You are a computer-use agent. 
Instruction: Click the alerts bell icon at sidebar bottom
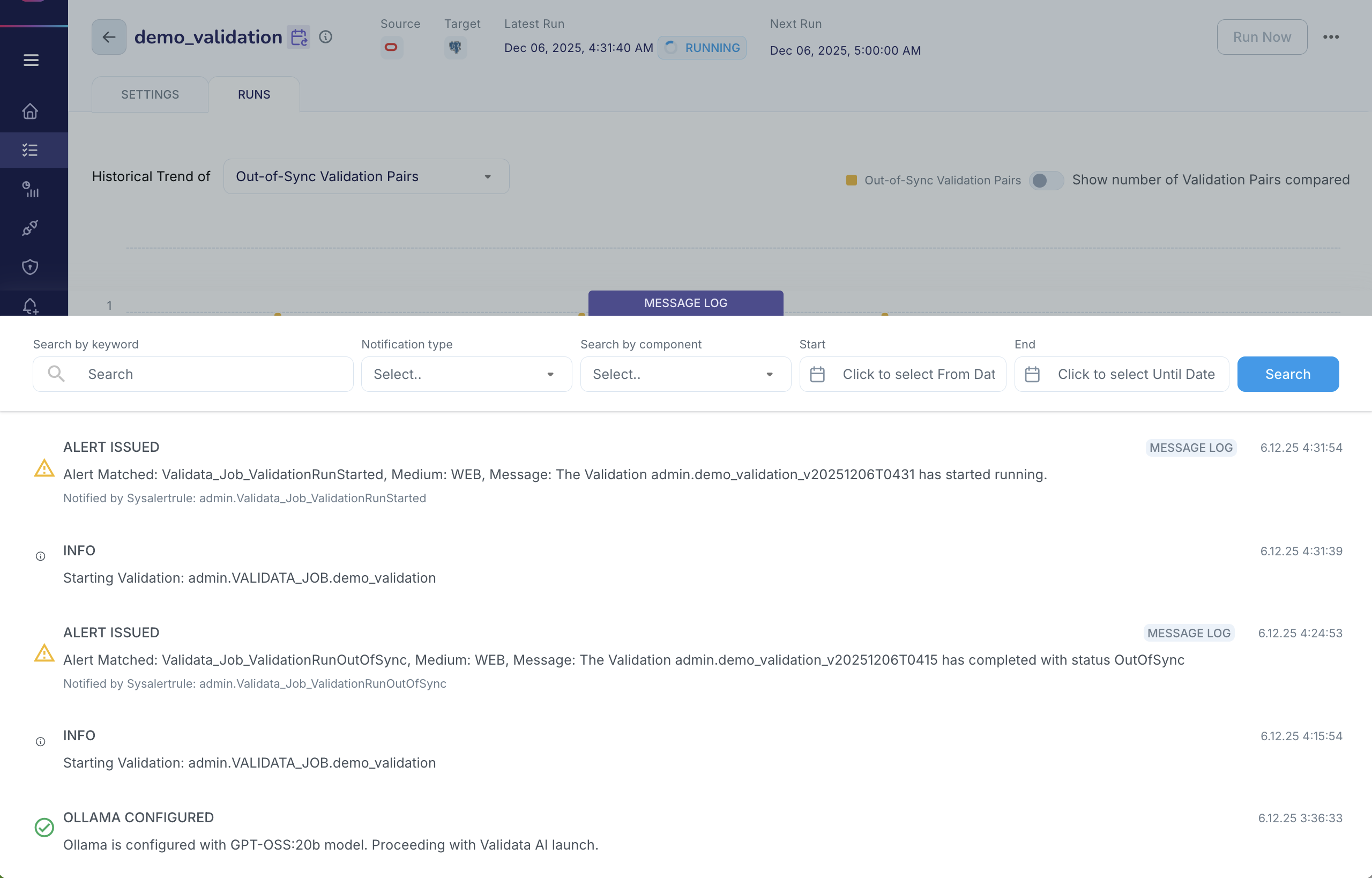(x=30, y=305)
